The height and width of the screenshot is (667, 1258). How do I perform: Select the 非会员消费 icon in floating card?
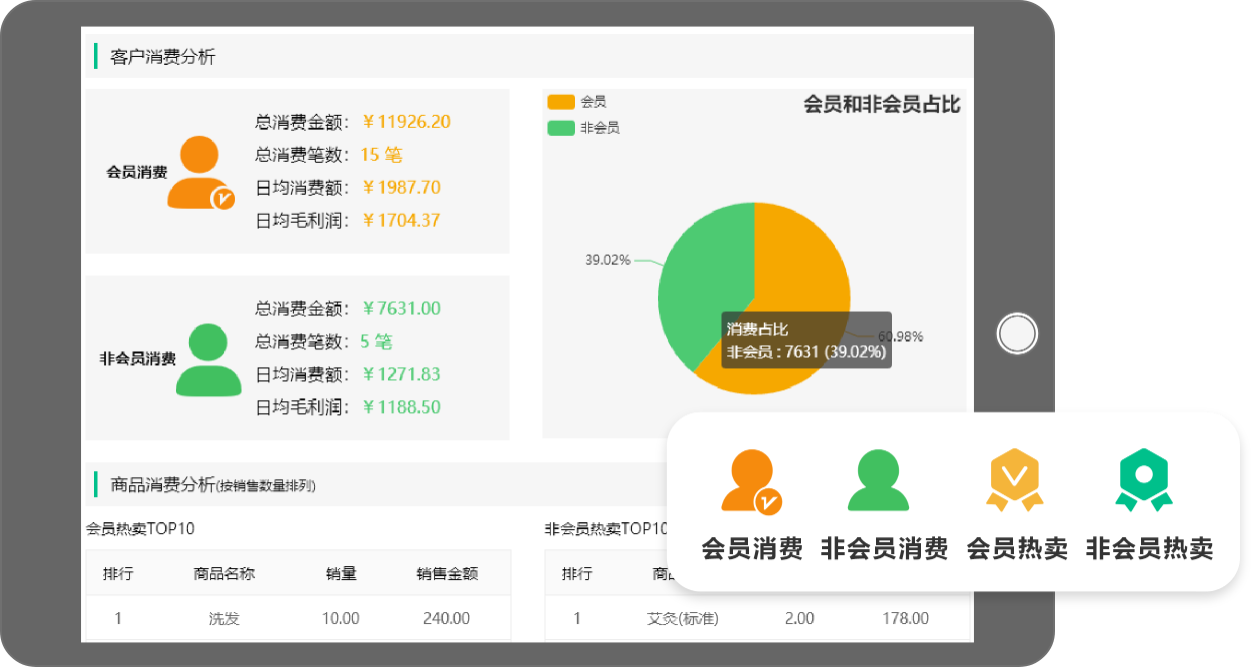(878, 481)
